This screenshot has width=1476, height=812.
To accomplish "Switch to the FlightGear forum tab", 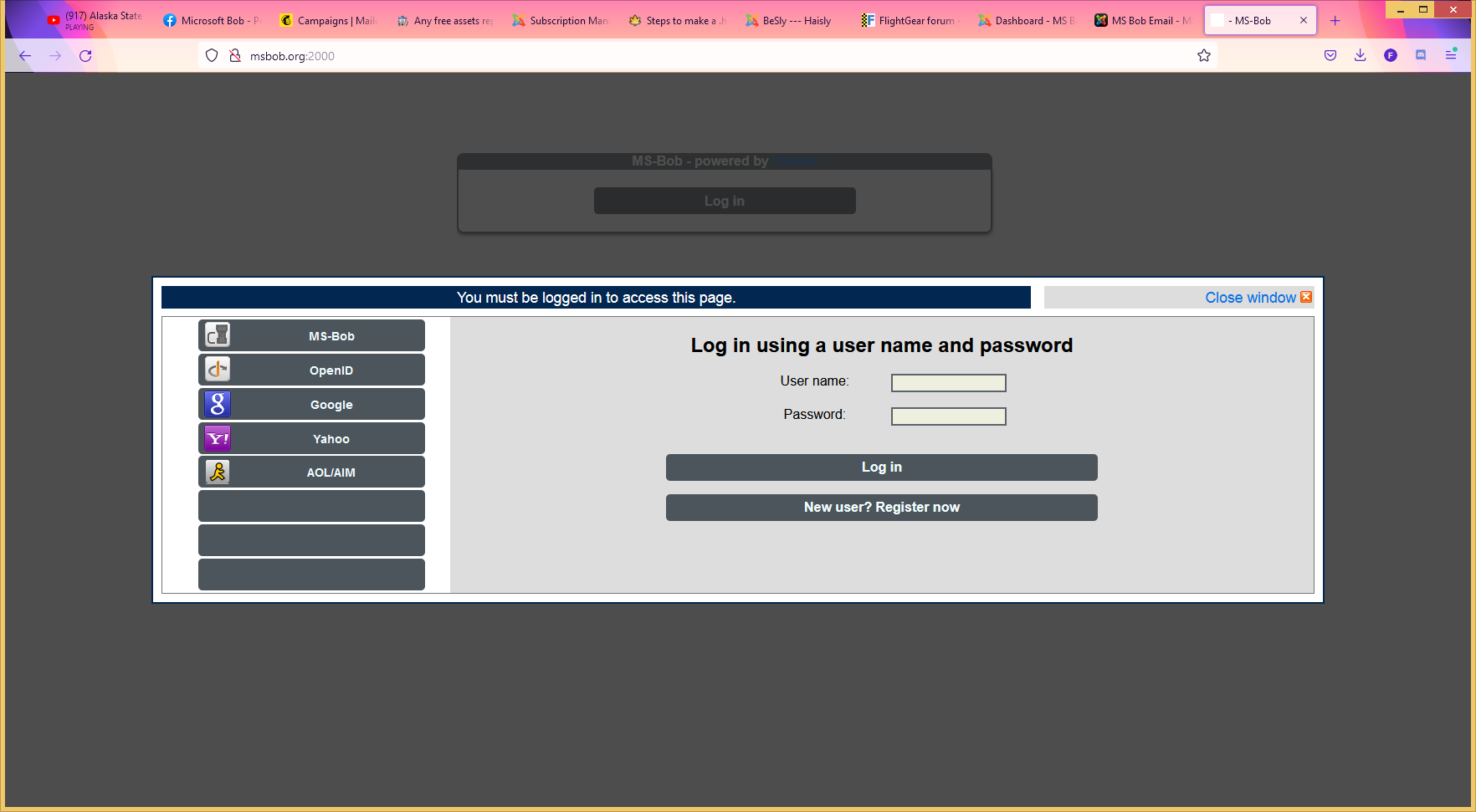I will 910,21.
